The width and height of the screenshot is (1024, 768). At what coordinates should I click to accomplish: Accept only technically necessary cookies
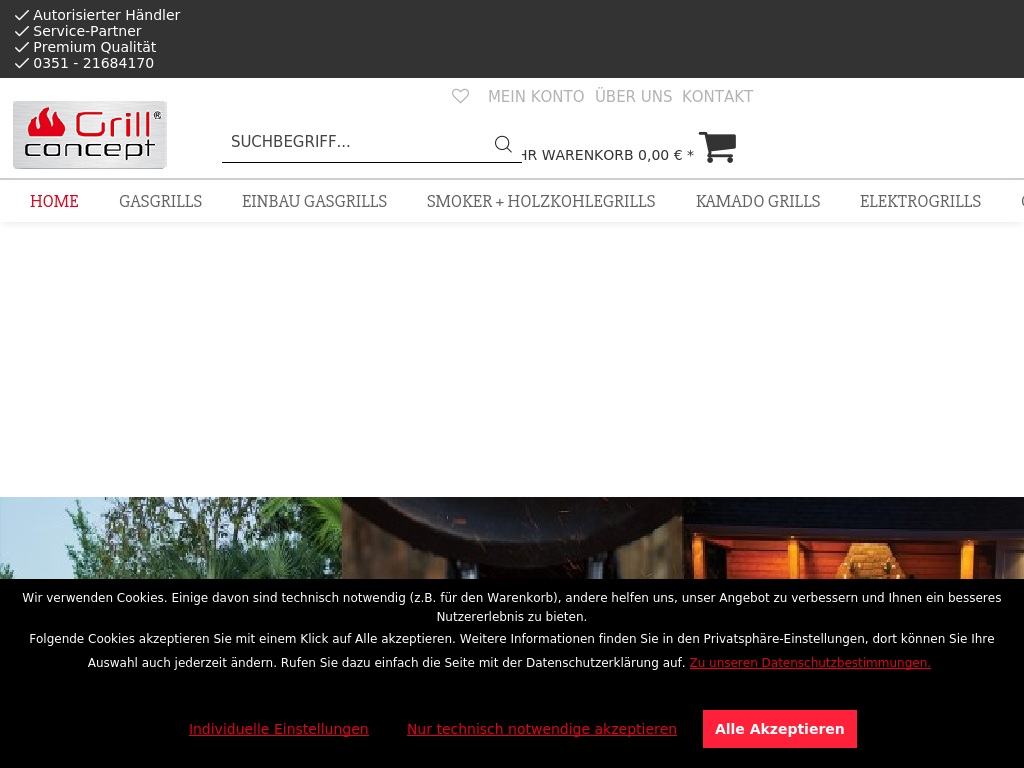pos(542,730)
